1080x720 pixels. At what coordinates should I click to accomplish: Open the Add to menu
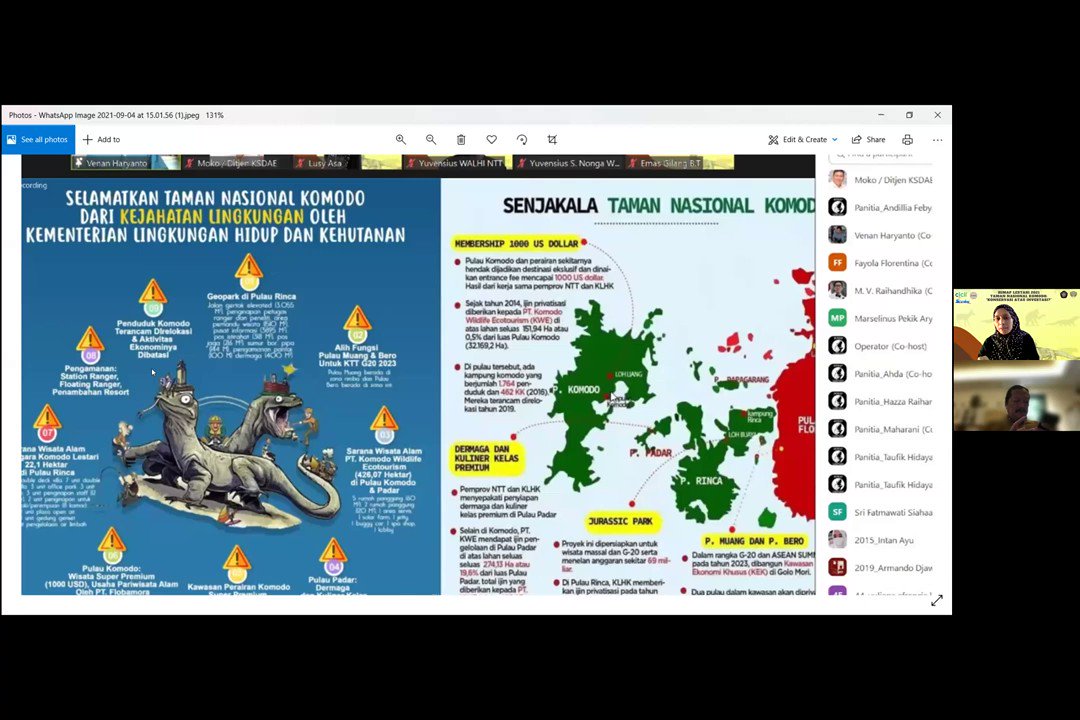pos(101,140)
